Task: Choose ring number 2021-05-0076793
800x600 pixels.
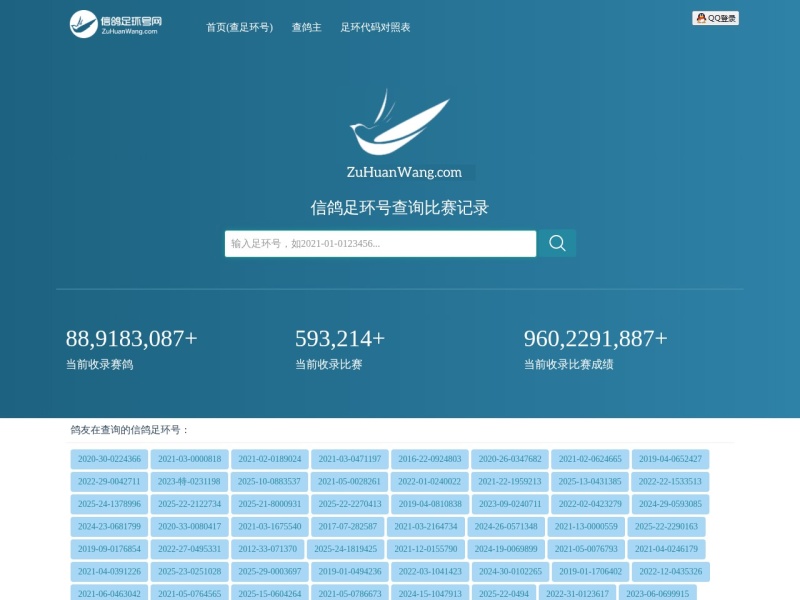Action: tap(586, 549)
